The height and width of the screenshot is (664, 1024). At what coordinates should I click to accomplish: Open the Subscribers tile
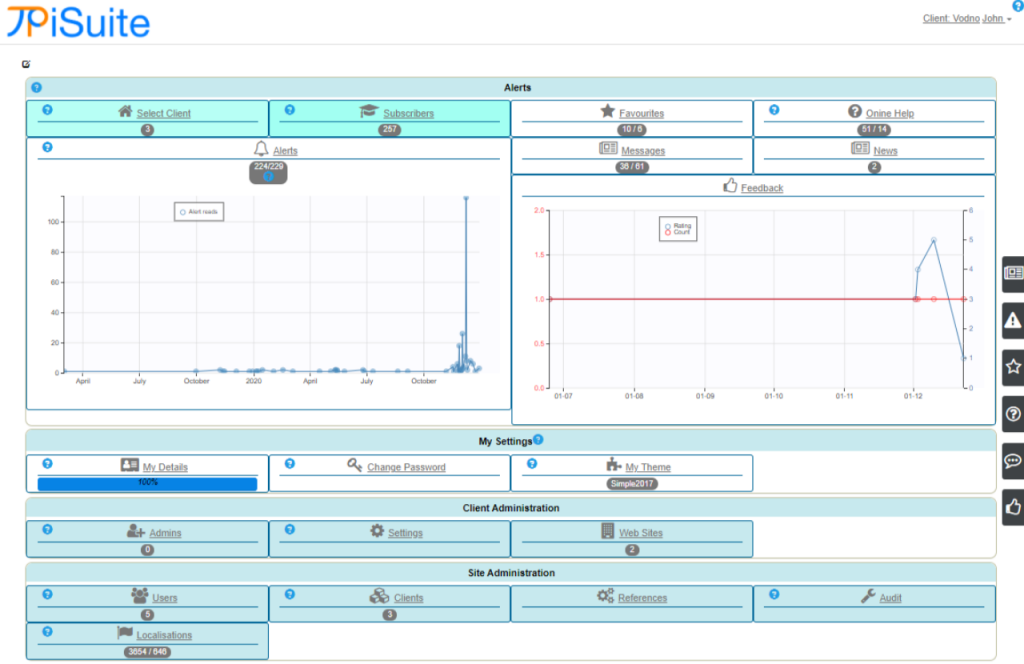pyautogui.click(x=408, y=113)
